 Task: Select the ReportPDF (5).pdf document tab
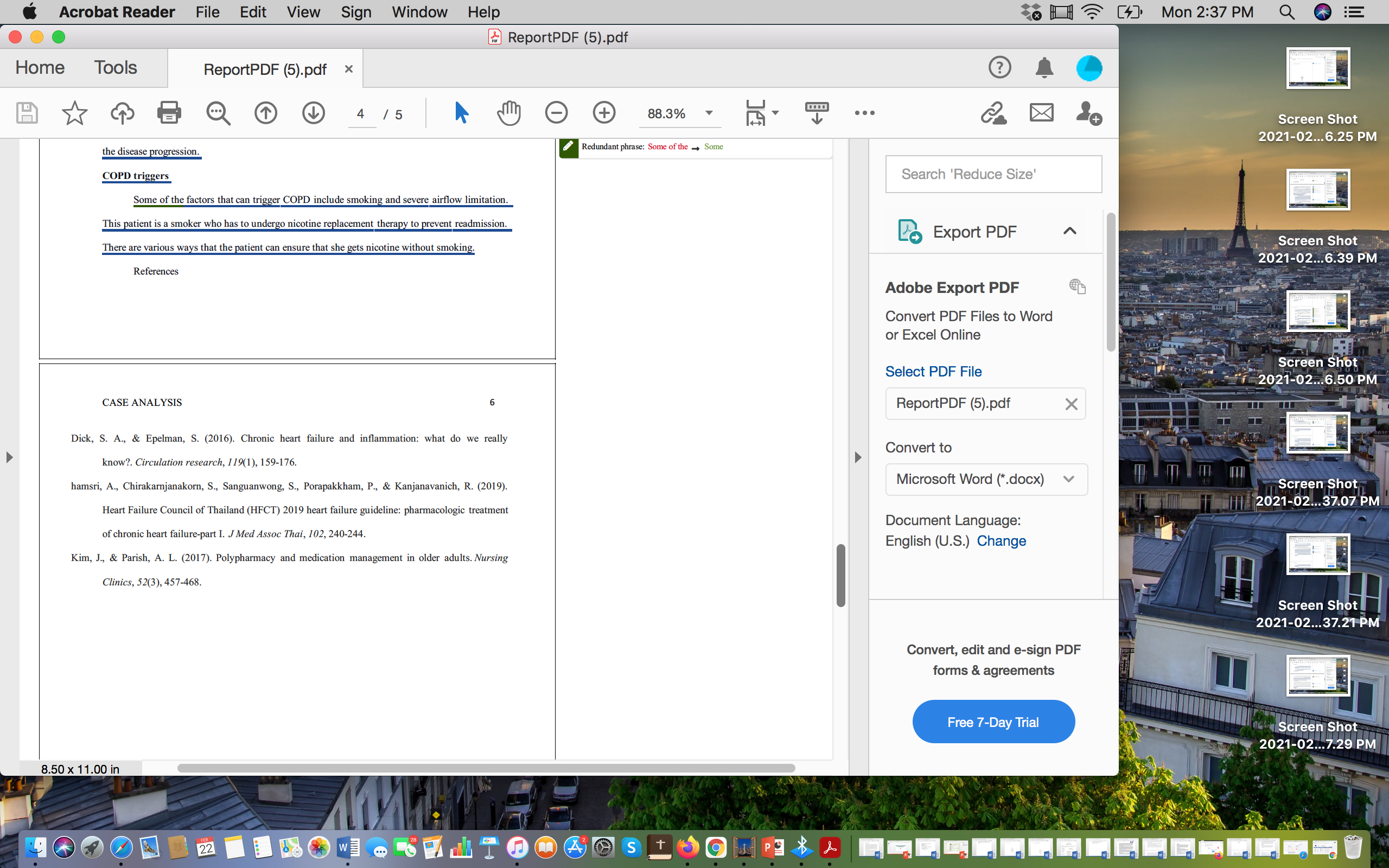(265, 69)
